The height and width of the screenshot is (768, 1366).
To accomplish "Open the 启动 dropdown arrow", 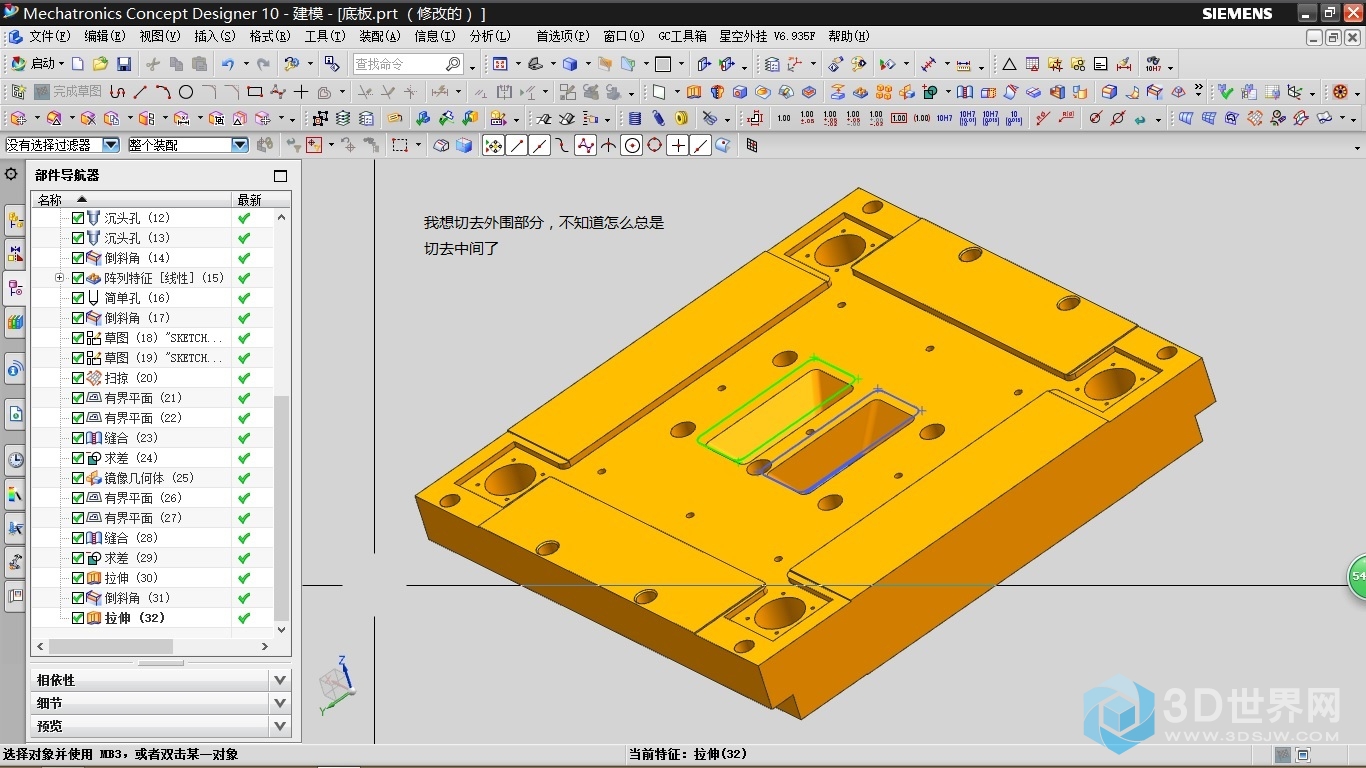I will tap(61, 64).
